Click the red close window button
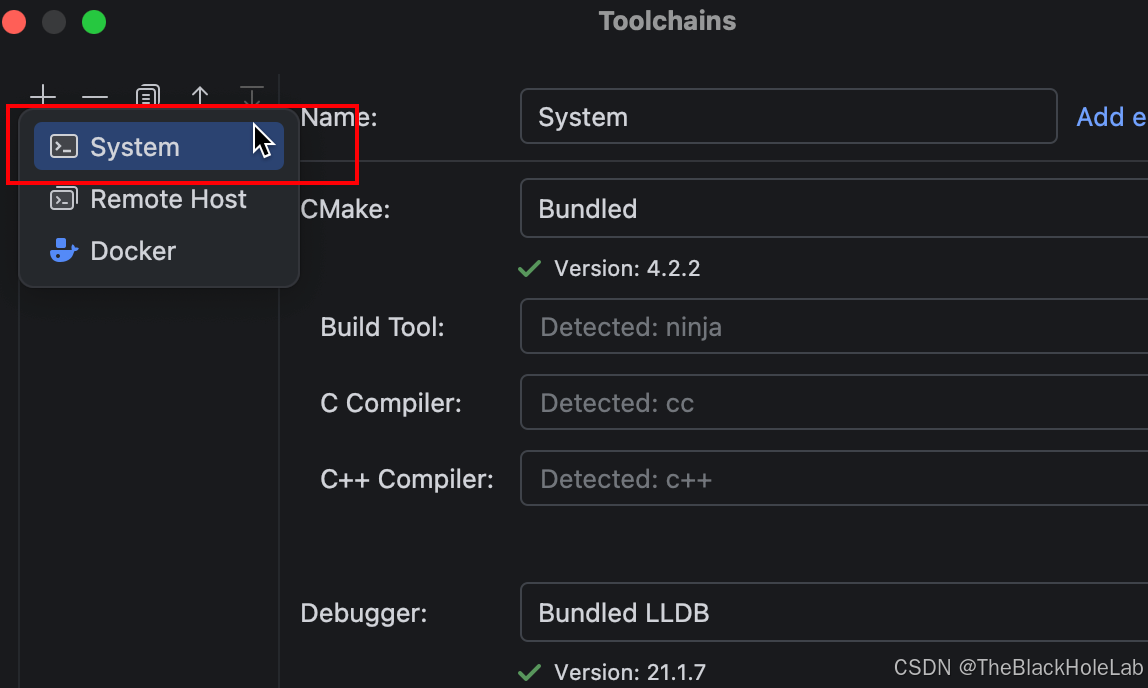This screenshot has width=1148, height=688. tap(13, 22)
